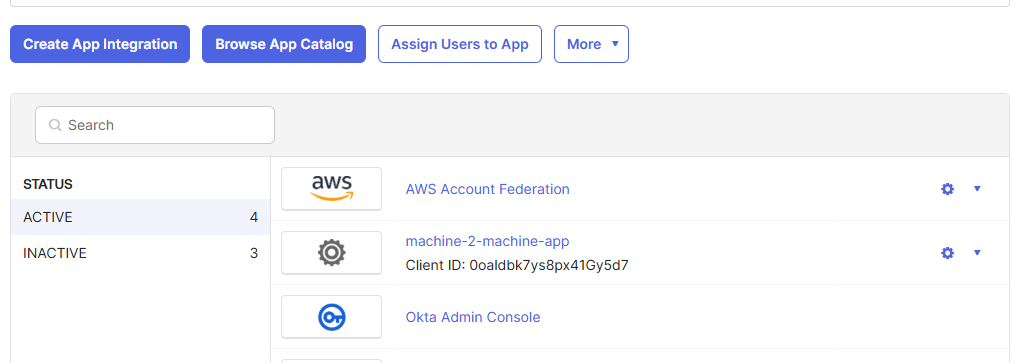Click gear icon for AWS Account Federation
Image resolution: width=1033 pixels, height=363 pixels.
pos(947,189)
